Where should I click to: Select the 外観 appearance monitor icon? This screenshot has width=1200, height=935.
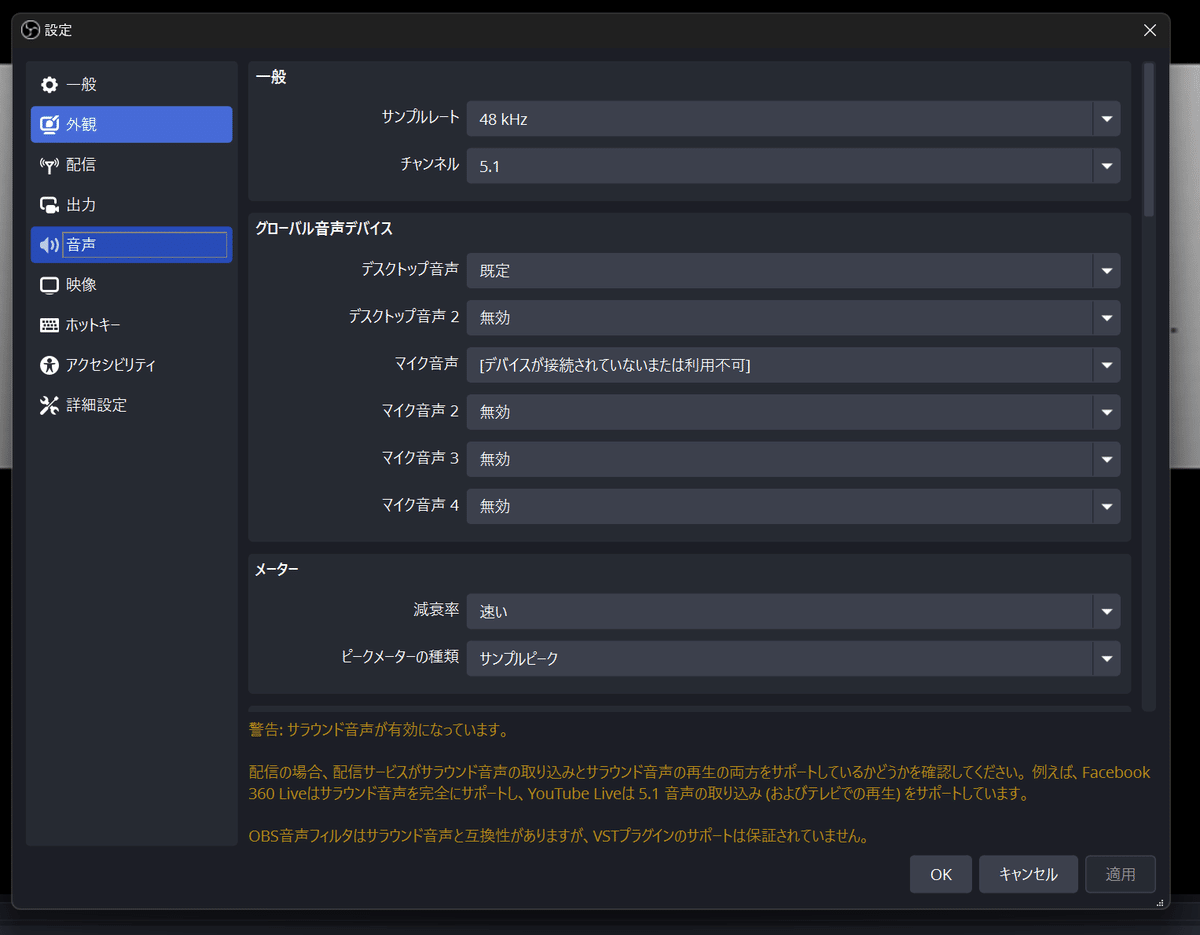pyautogui.click(x=49, y=125)
